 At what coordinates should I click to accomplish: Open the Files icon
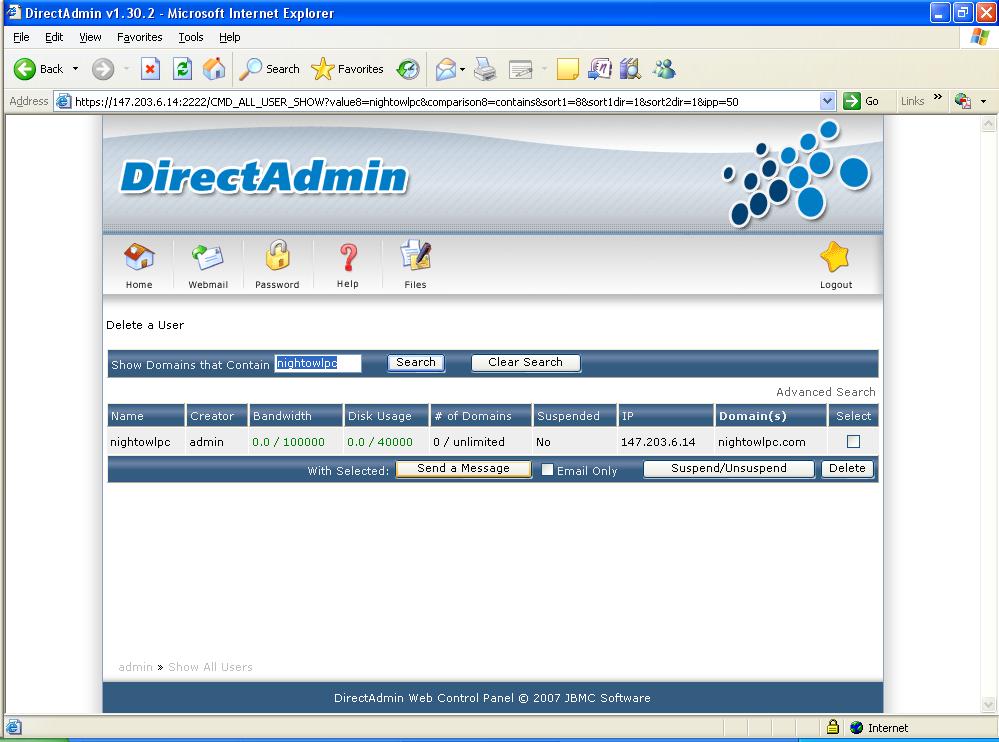[415, 256]
